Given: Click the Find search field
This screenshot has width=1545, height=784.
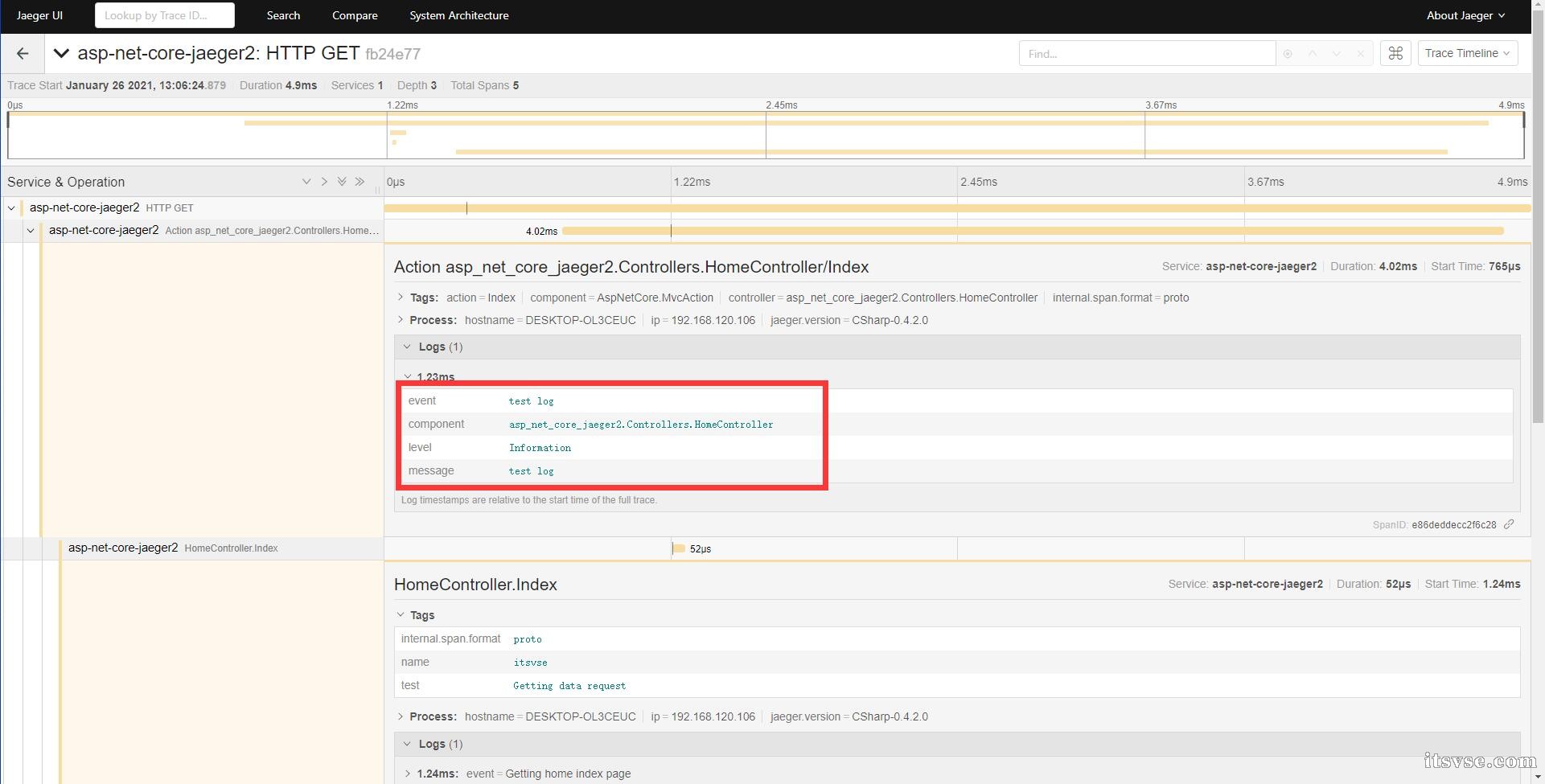Looking at the screenshot, I should click(1147, 54).
